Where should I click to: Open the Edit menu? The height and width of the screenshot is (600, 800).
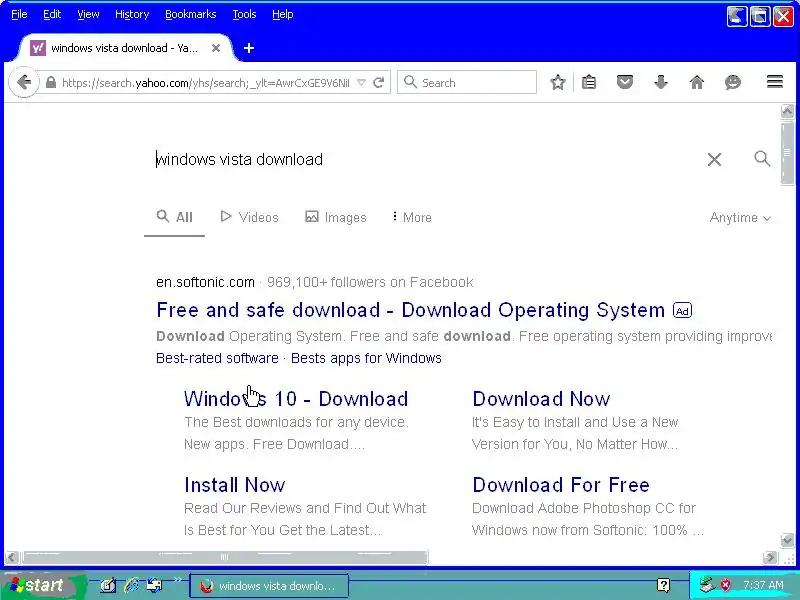pos(52,14)
